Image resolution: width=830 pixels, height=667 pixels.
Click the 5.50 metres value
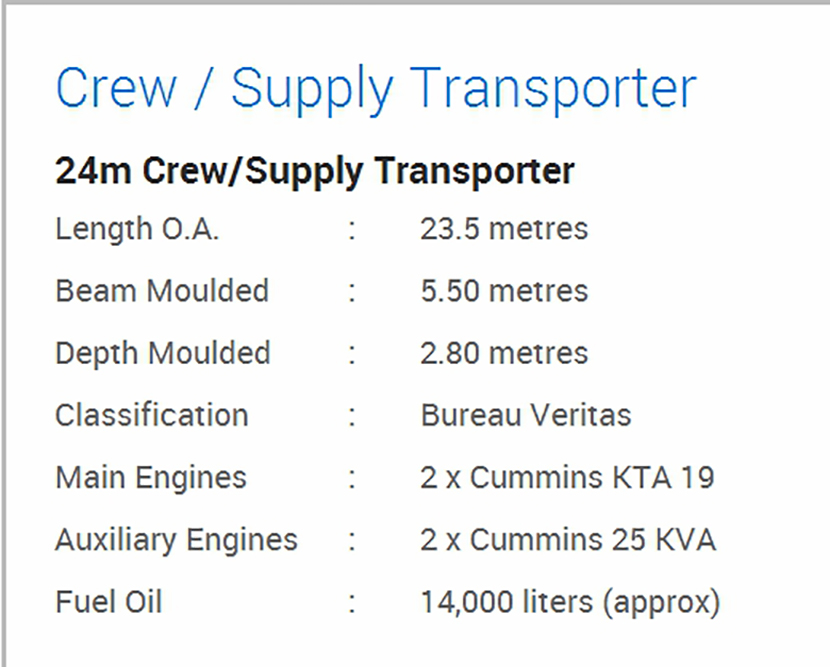[x=504, y=291]
